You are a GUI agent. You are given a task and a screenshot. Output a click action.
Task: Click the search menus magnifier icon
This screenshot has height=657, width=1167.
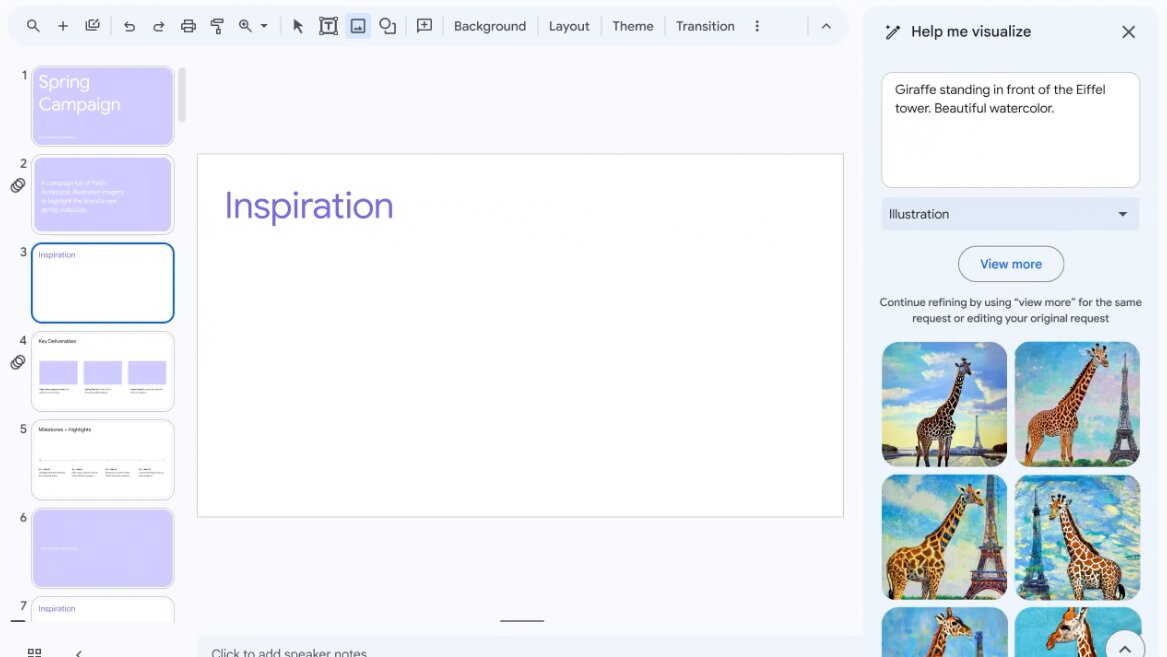point(34,26)
